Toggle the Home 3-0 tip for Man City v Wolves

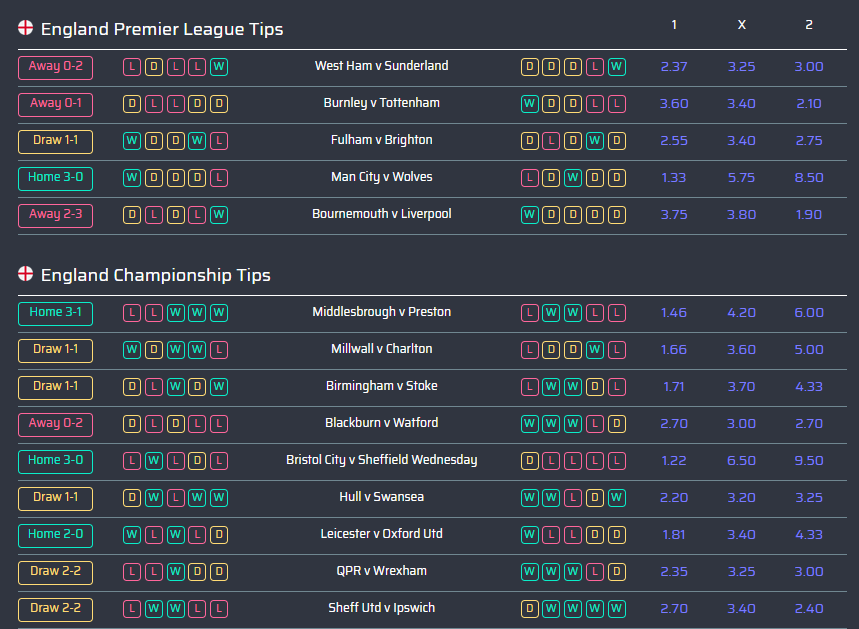pyautogui.click(x=55, y=178)
